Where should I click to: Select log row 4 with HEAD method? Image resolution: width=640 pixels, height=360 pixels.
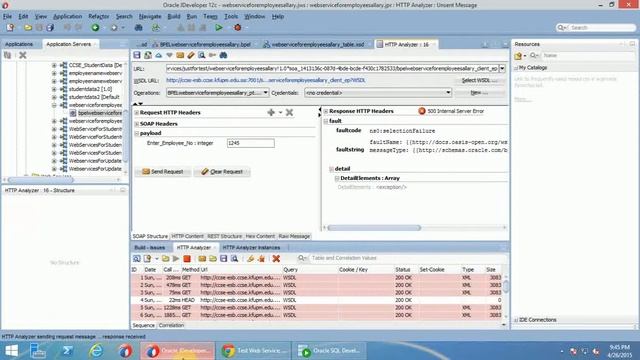(x=316, y=300)
